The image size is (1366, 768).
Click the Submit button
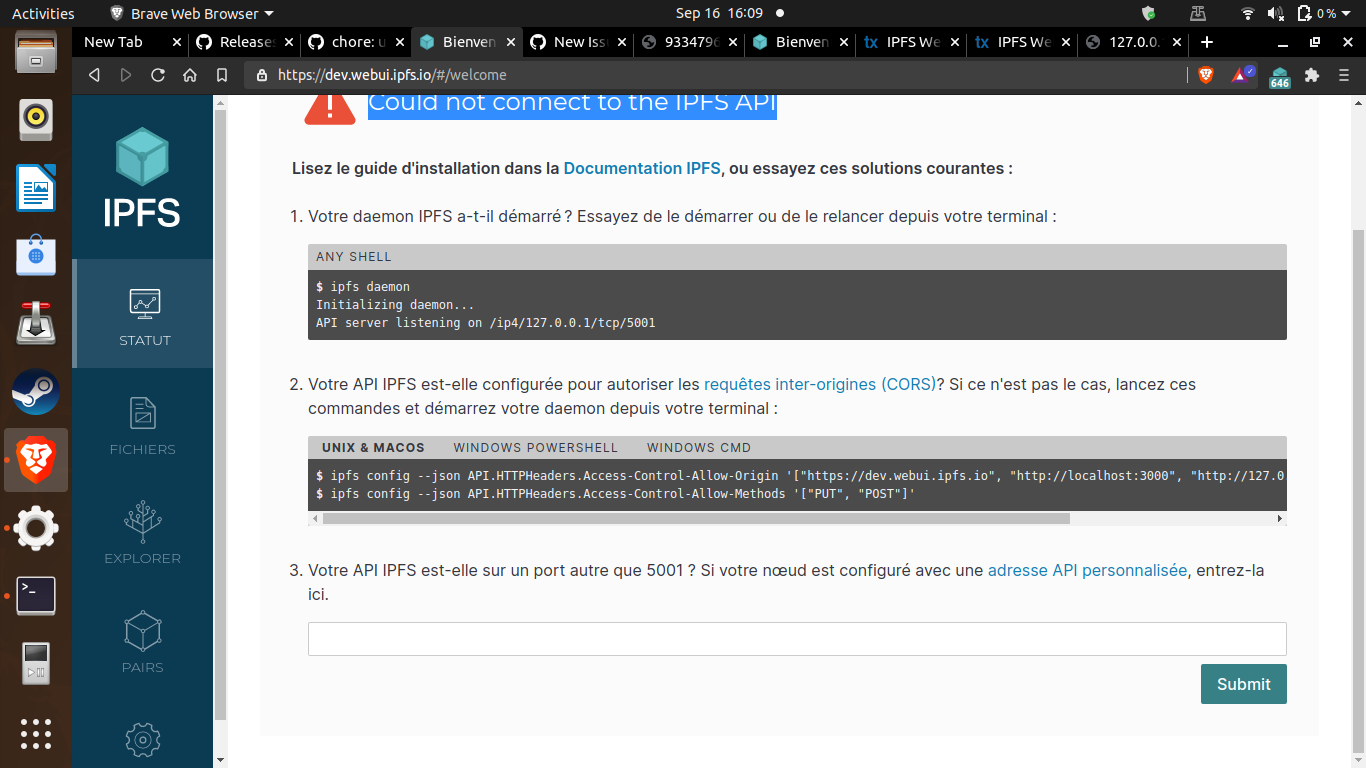tap(1243, 684)
